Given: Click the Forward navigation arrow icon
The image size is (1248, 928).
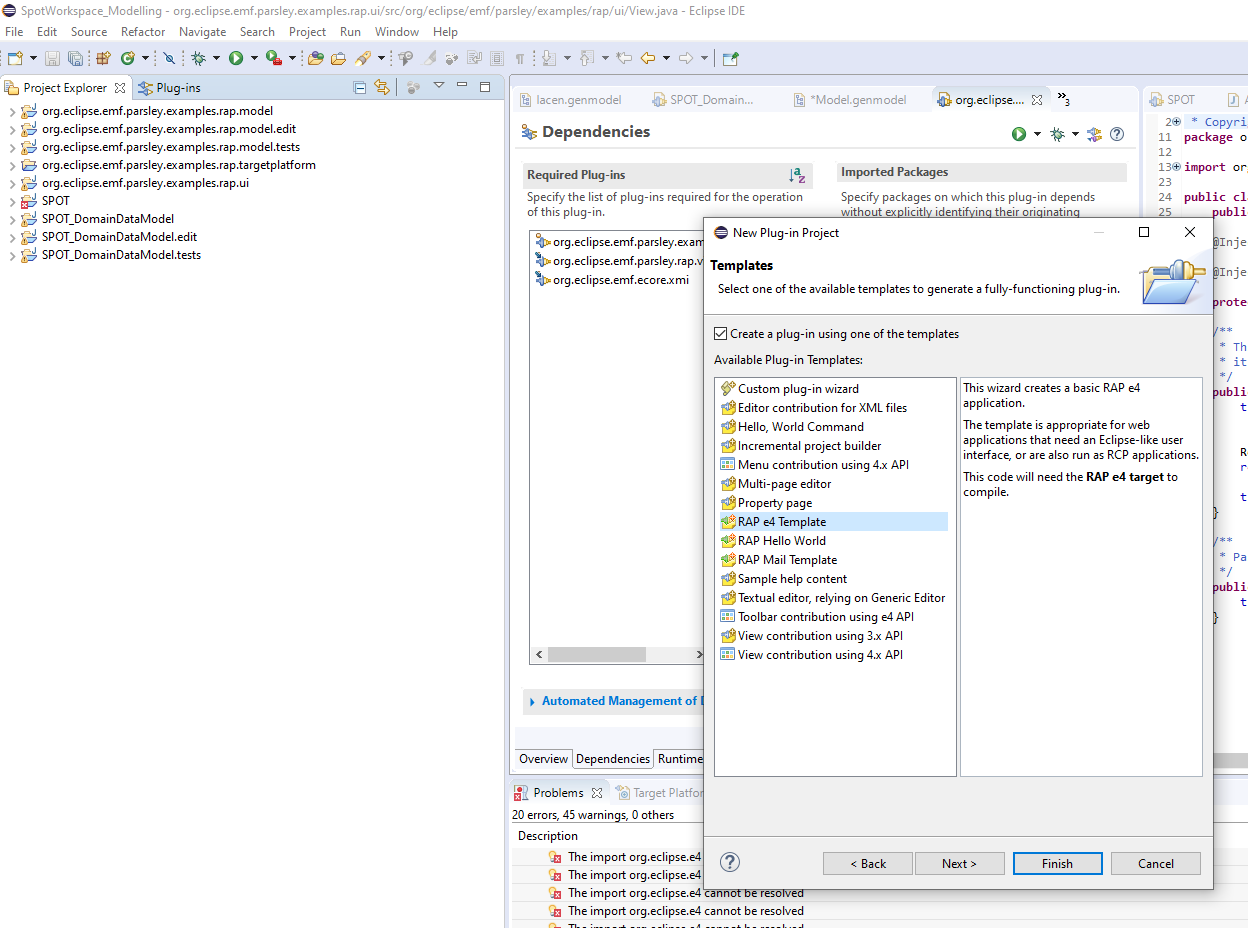Looking at the screenshot, I should pyautogui.click(x=686, y=58).
